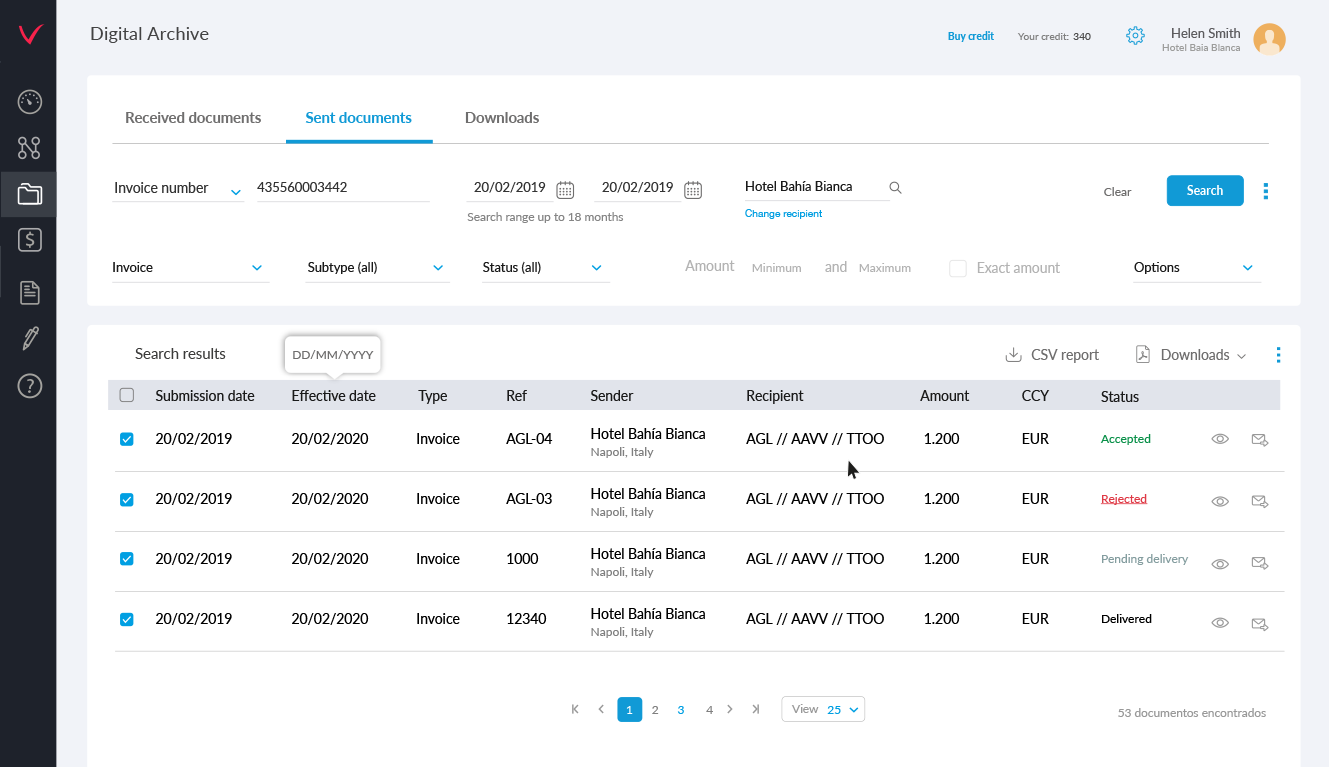Click the network nodes sidebar icon
This screenshot has width=1329, height=767.
(x=29, y=148)
